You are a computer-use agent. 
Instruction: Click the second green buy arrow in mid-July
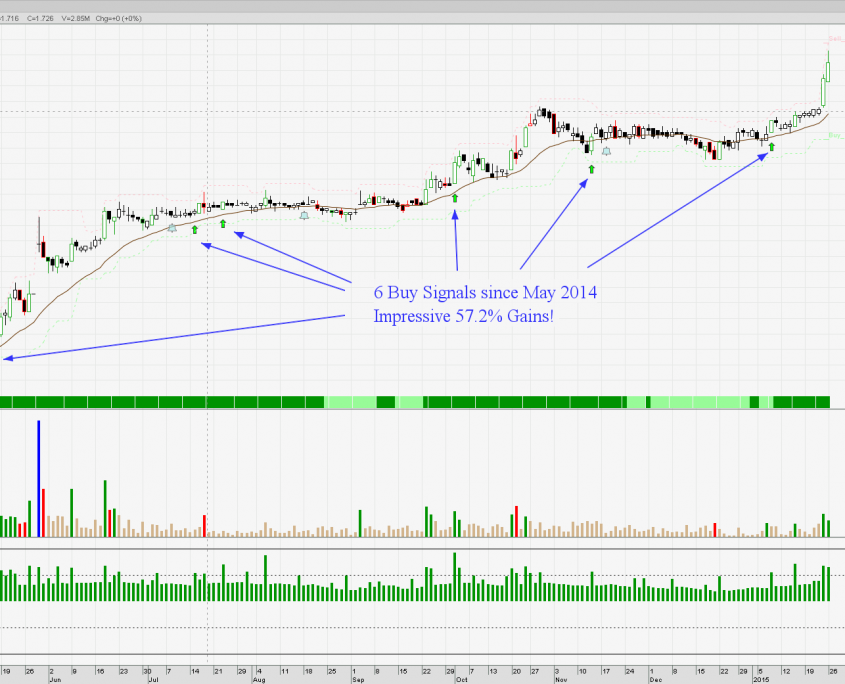(223, 224)
